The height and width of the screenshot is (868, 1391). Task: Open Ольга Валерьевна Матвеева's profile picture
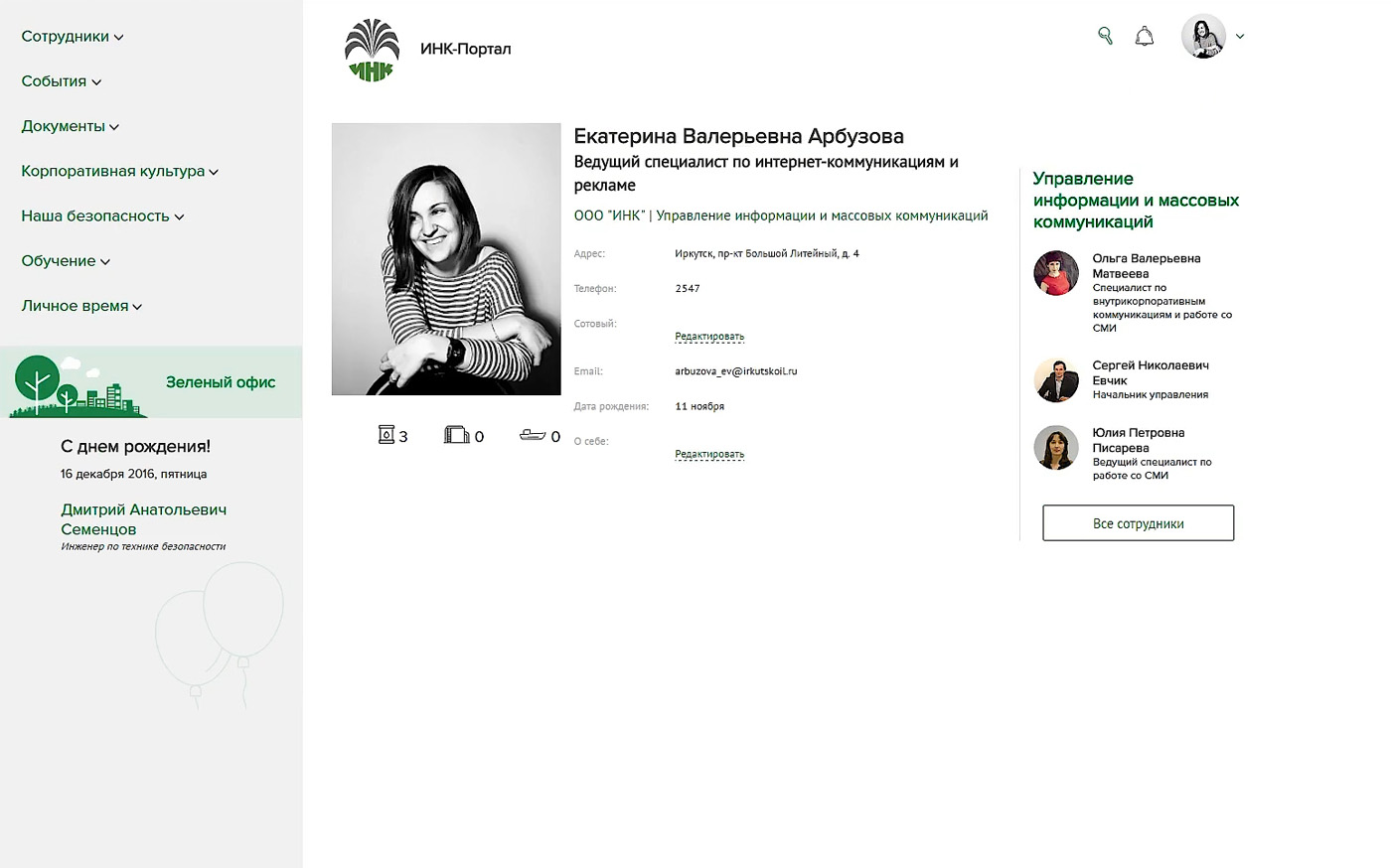coord(1056,273)
